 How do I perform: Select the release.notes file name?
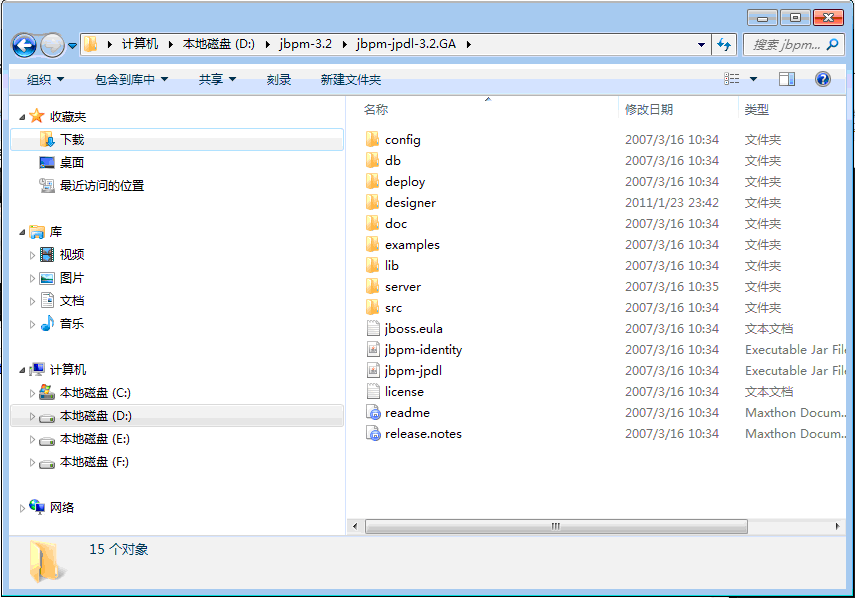click(423, 434)
